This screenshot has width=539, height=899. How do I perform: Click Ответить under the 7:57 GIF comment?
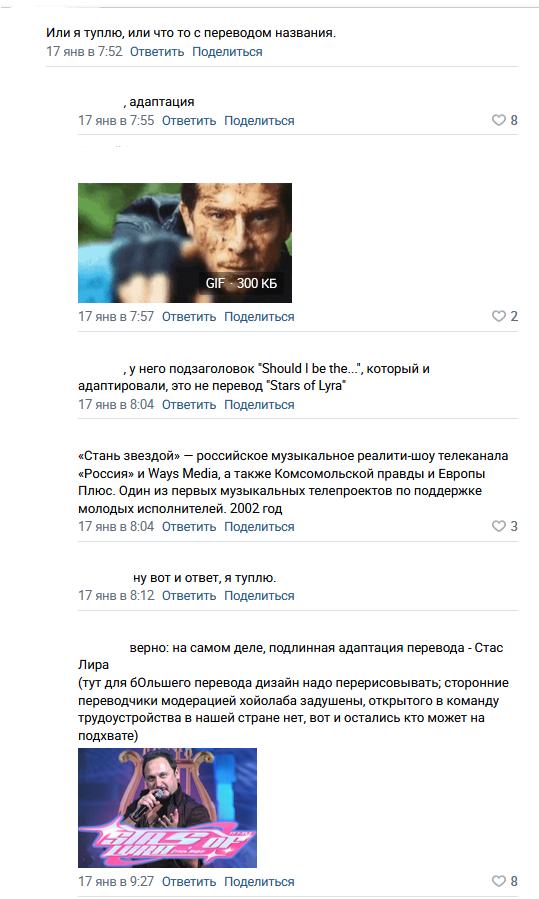(189, 316)
